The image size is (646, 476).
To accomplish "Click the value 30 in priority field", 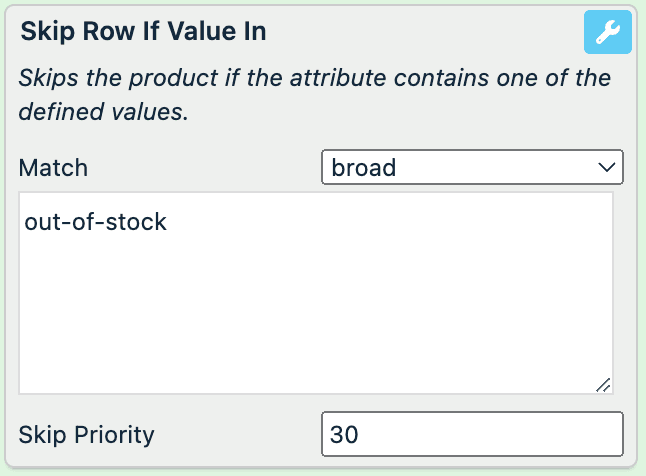I will tap(345, 435).
